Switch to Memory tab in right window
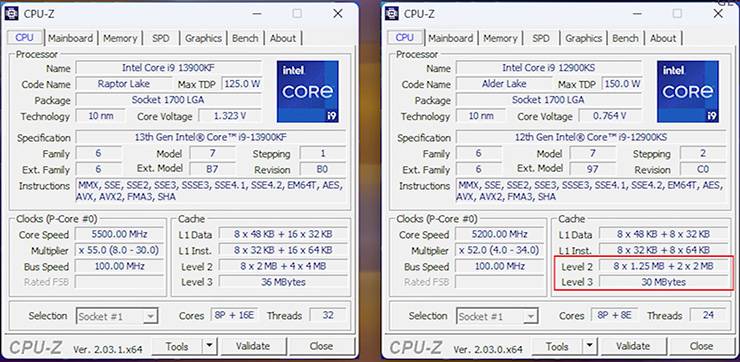 (500, 38)
